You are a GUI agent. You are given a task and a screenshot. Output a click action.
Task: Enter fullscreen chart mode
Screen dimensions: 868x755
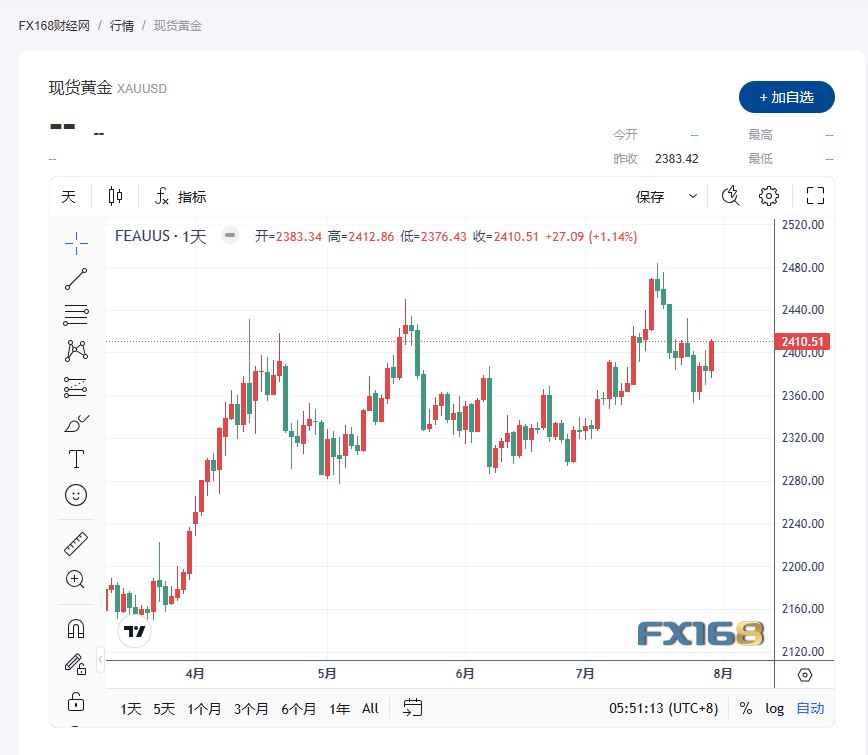click(x=815, y=196)
